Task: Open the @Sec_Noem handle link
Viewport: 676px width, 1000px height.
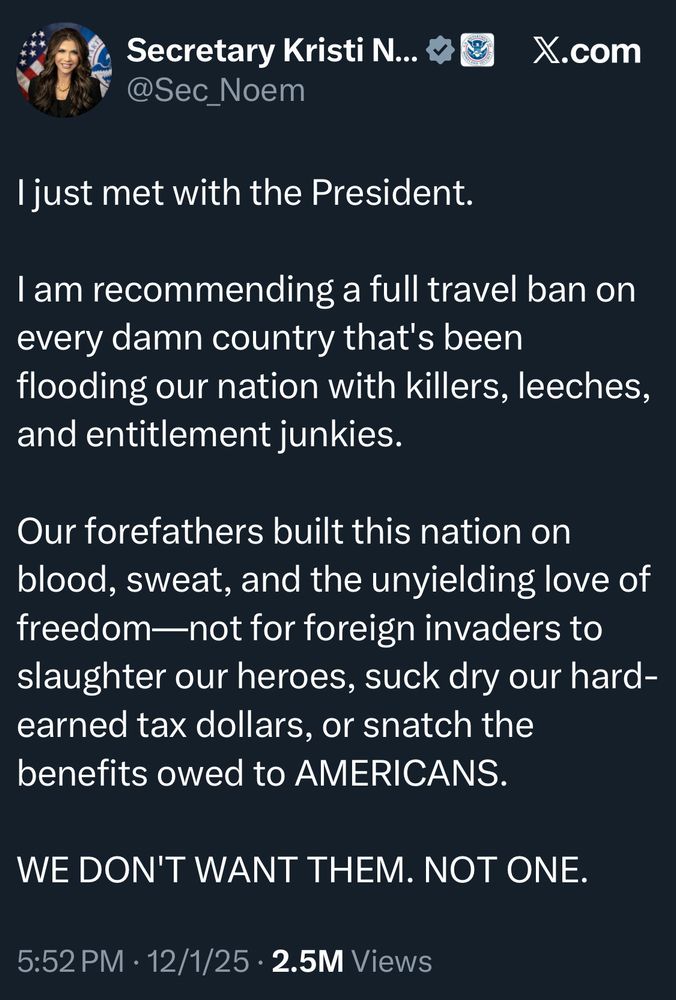Action: pos(215,91)
